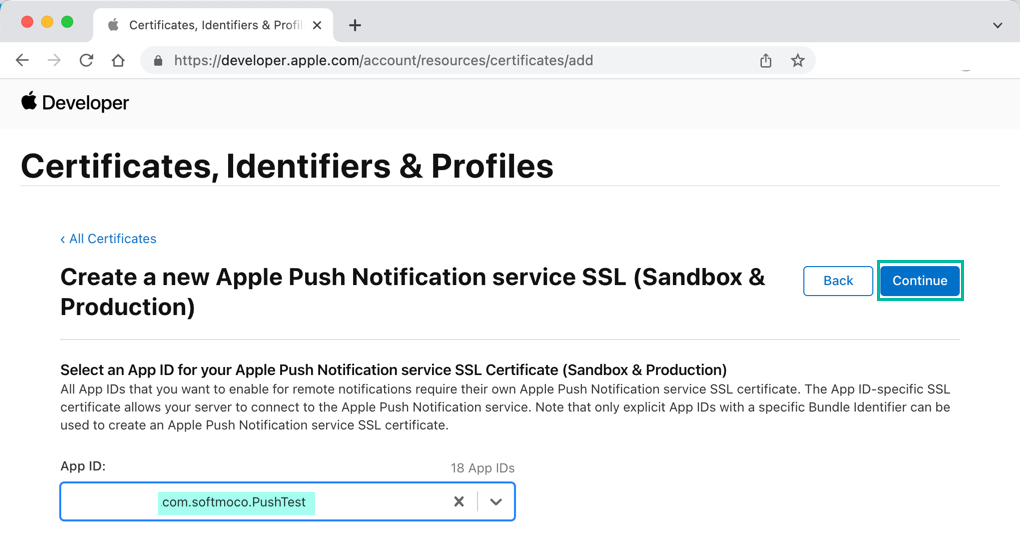1020x547 pixels.
Task: Bookmark this page with the star icon
Action: 798,61
